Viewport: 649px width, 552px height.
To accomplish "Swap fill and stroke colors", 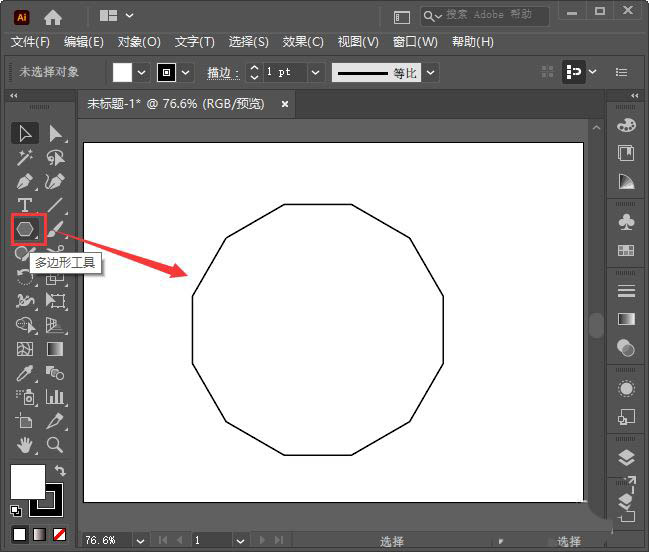I will pyautogui.click(x=60, y=470).
